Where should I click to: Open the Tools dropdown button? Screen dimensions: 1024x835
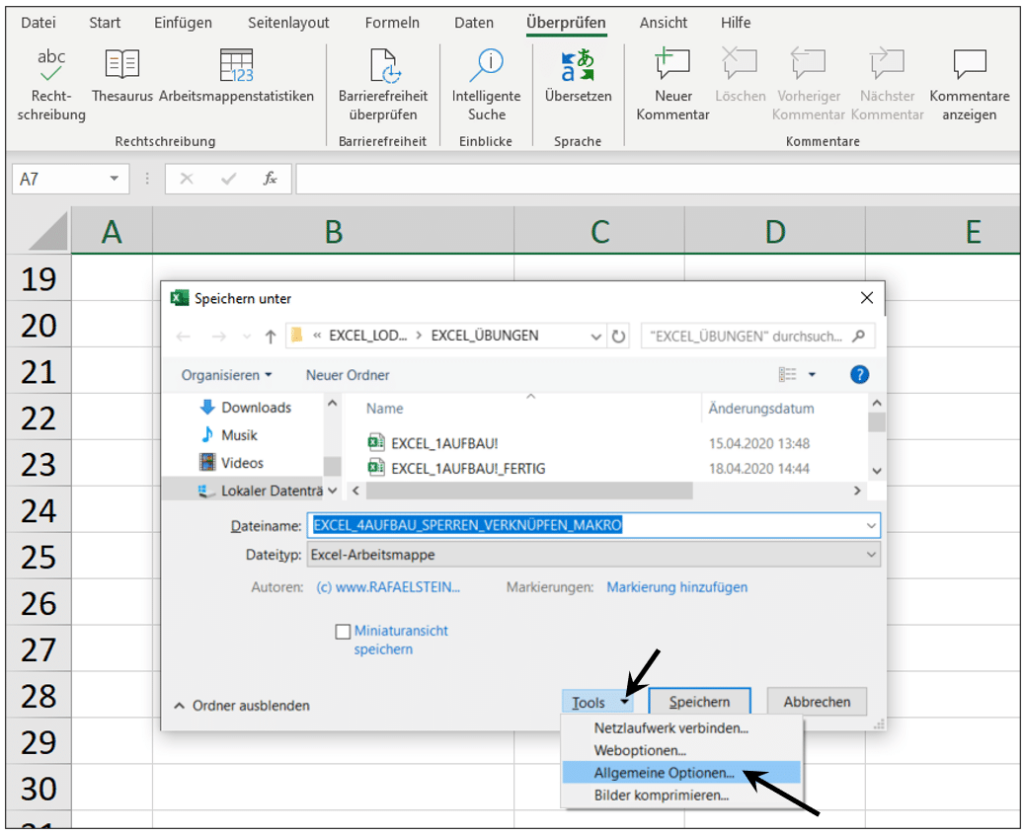pos(600,702)
